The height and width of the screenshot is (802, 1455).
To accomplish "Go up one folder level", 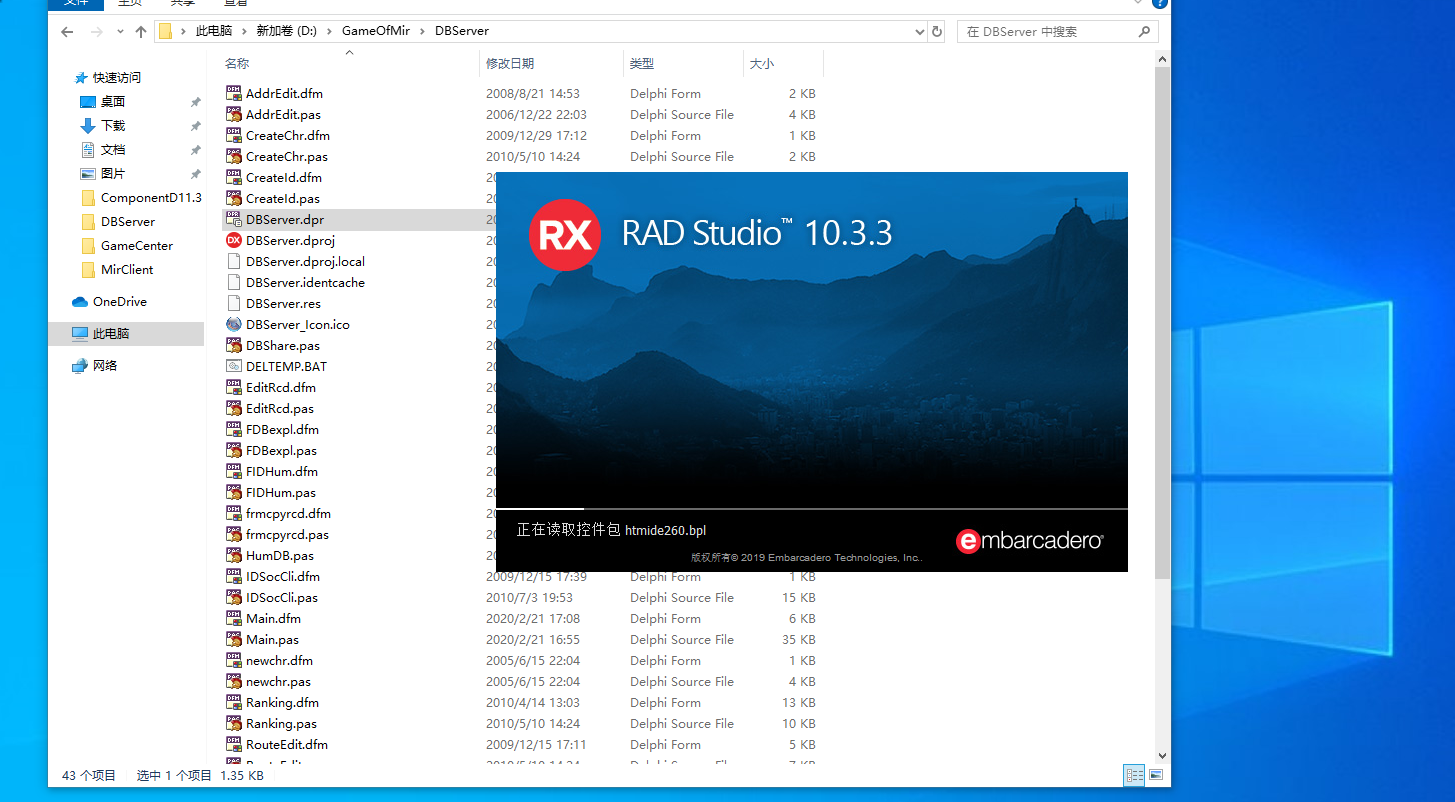I will [x=140, y=31].
